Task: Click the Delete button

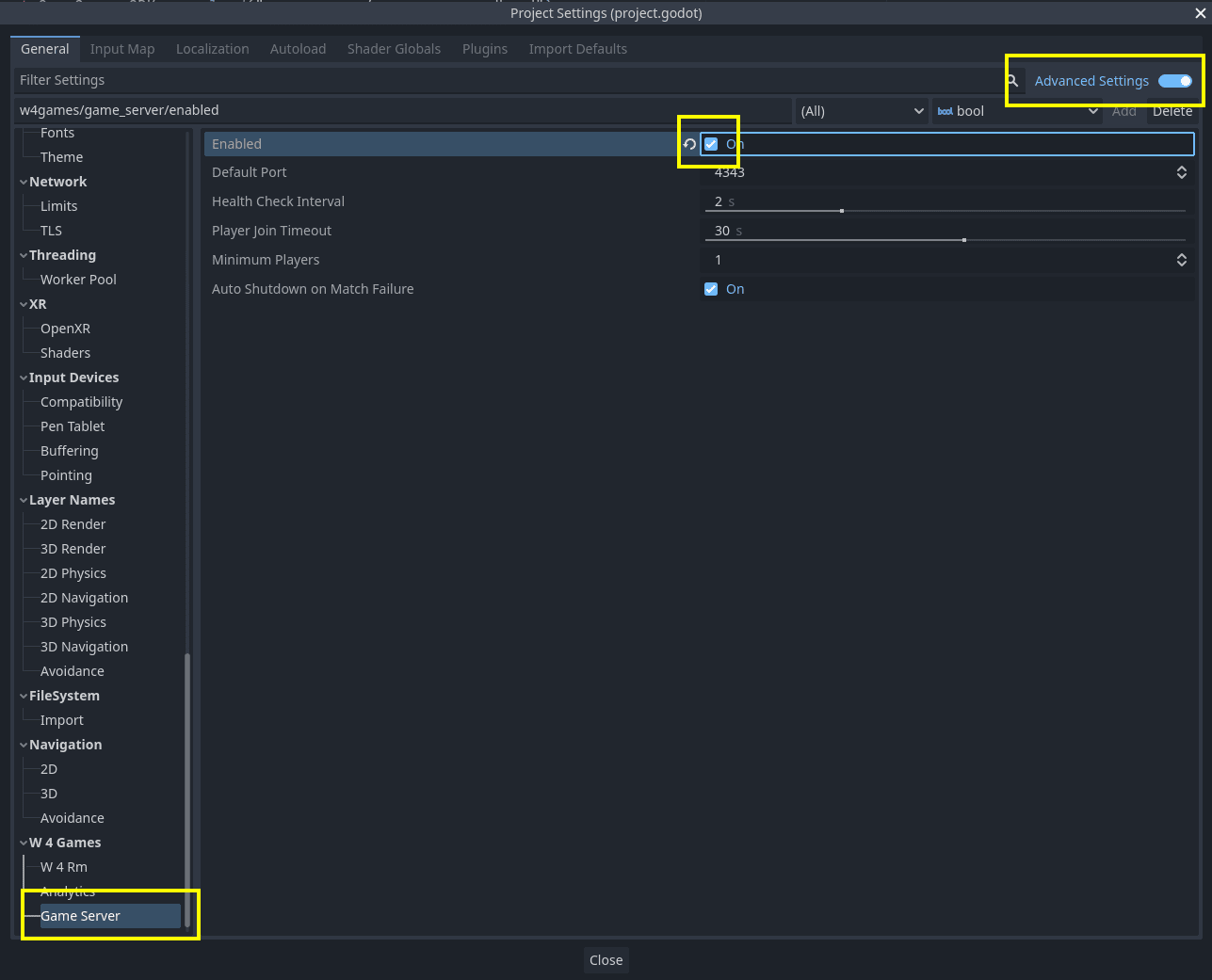Action: pos(1172,110)
